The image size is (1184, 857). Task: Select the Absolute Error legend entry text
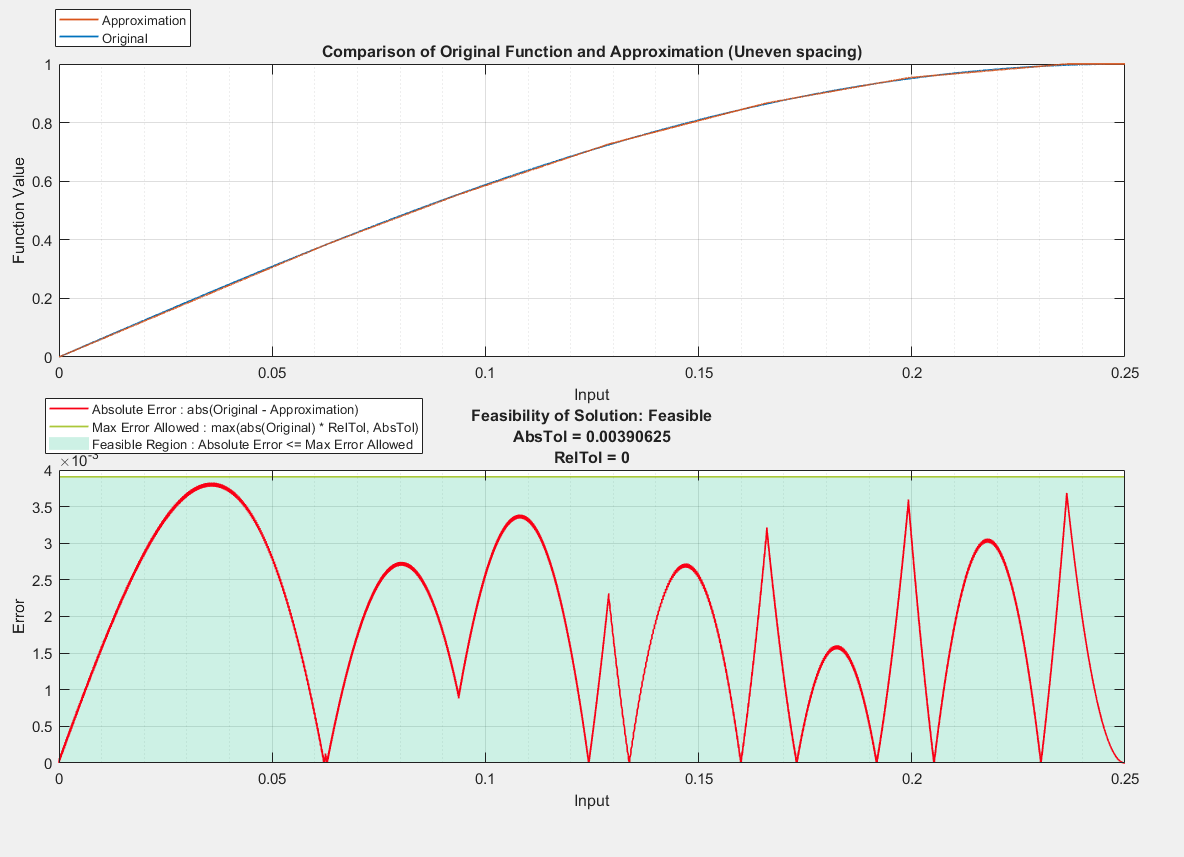pyautogui.click(x=224, y=409)
